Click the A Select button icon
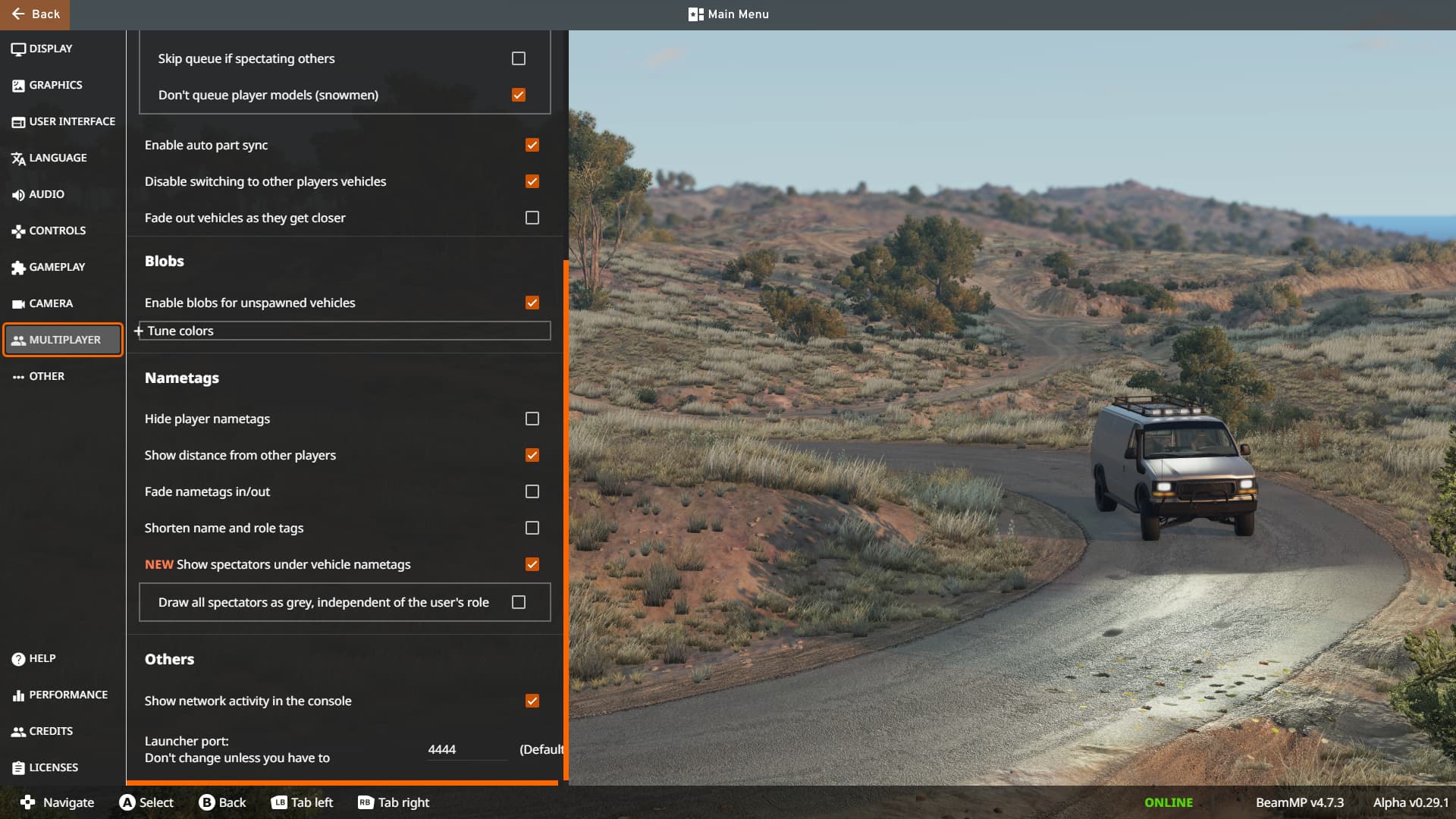 pyautogui.click(x=127, y=802)
